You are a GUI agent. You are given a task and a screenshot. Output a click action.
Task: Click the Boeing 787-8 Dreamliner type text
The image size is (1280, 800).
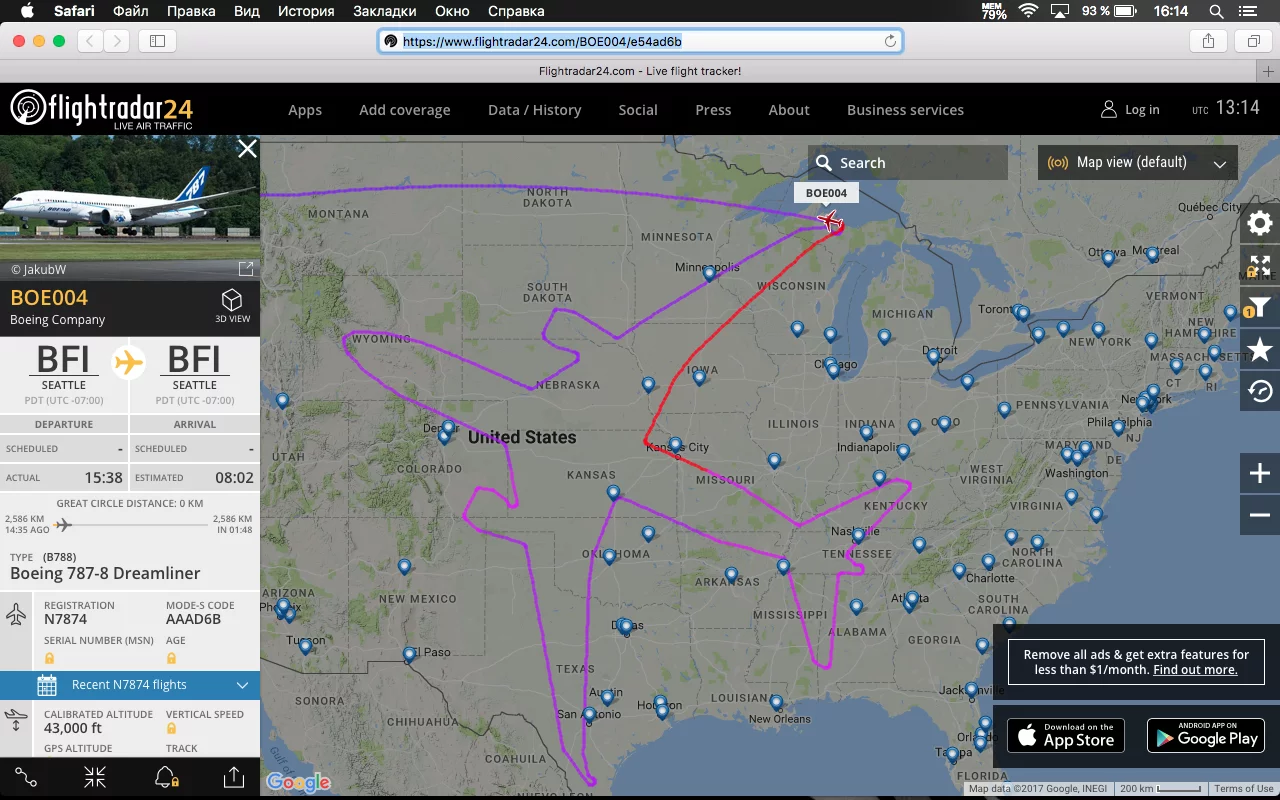click(x=105, y=574)
